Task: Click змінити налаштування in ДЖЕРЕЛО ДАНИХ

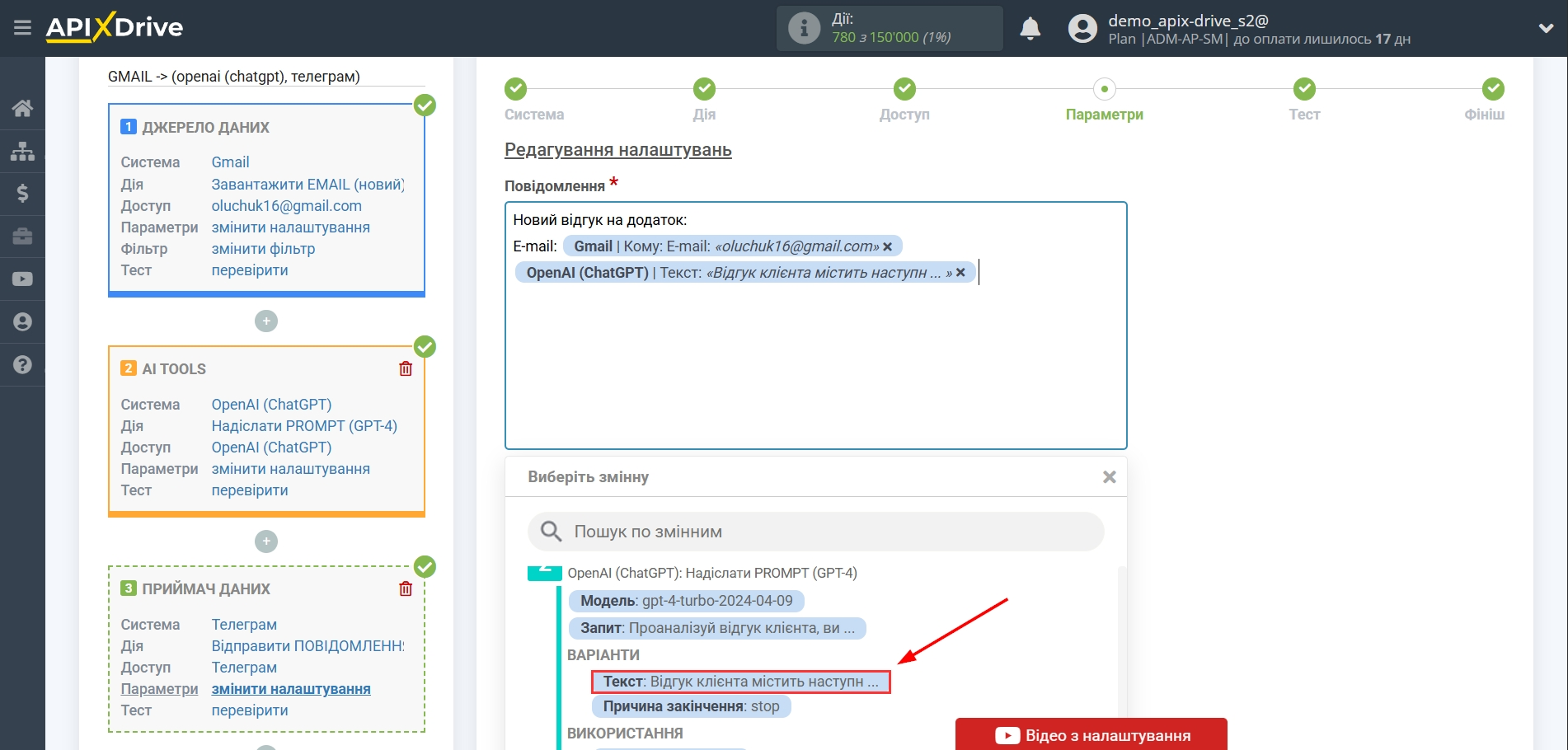Action: pyautogui.click(x=290, y=227)
